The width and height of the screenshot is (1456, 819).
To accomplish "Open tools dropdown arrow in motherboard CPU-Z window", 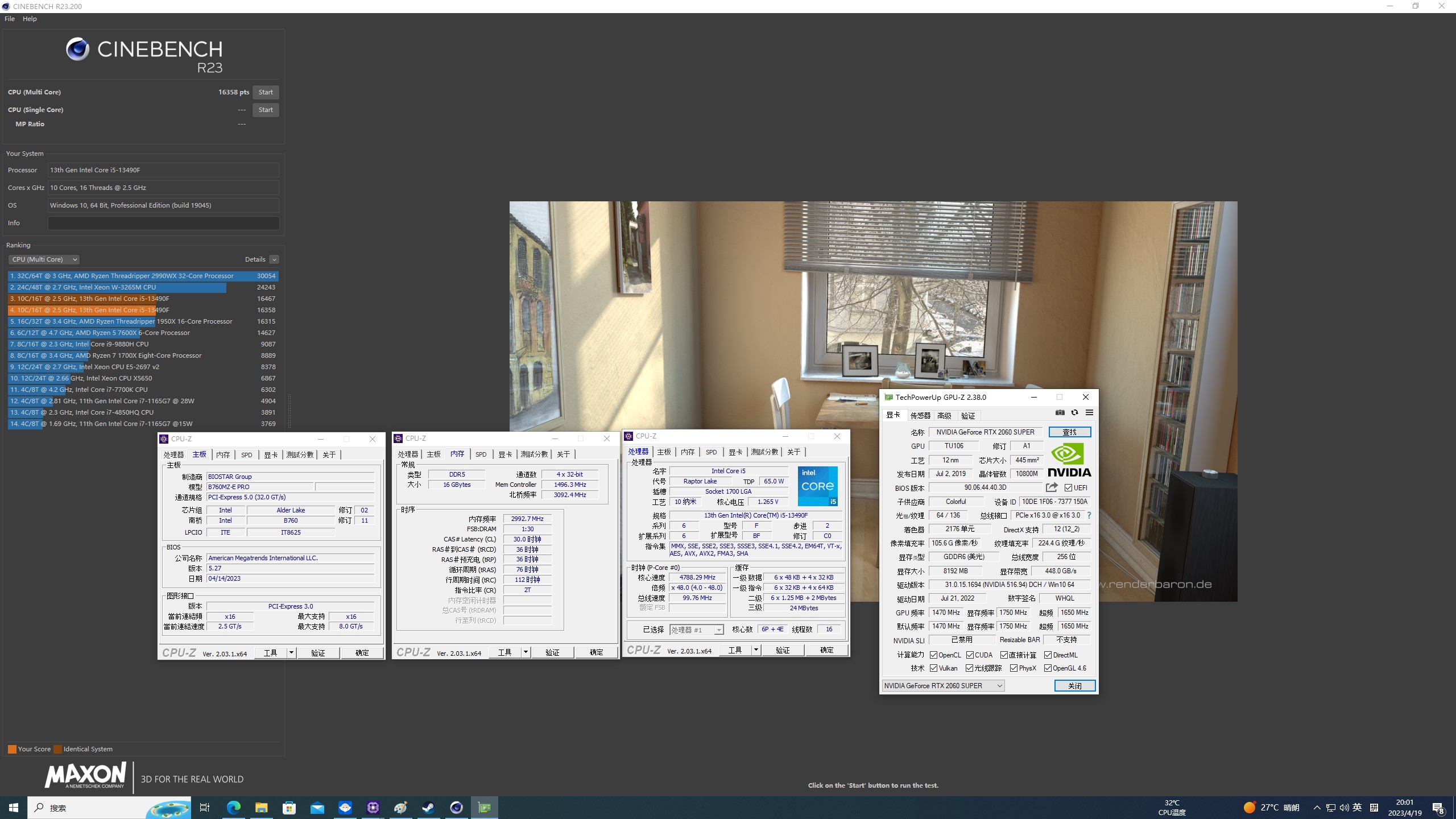I will point(291,653).
